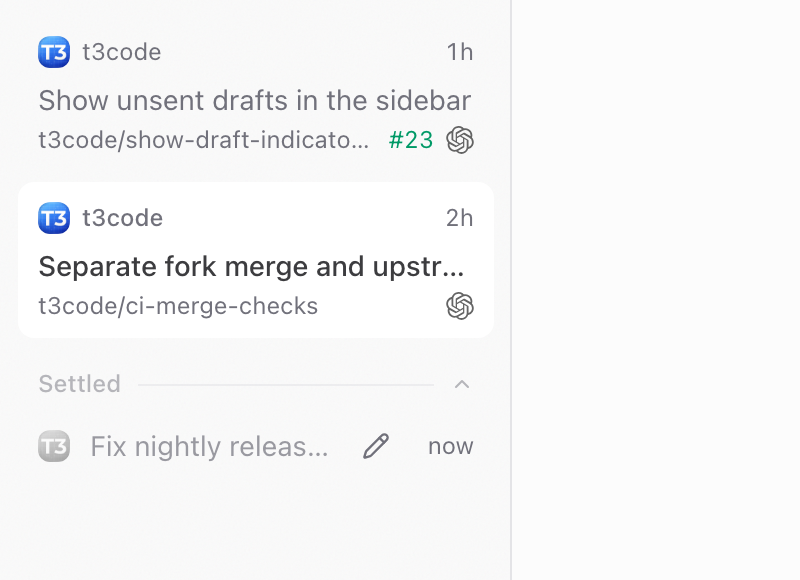Click the 1h timestamp
This screenshot has height=580, width=800.
coord(460,52)
